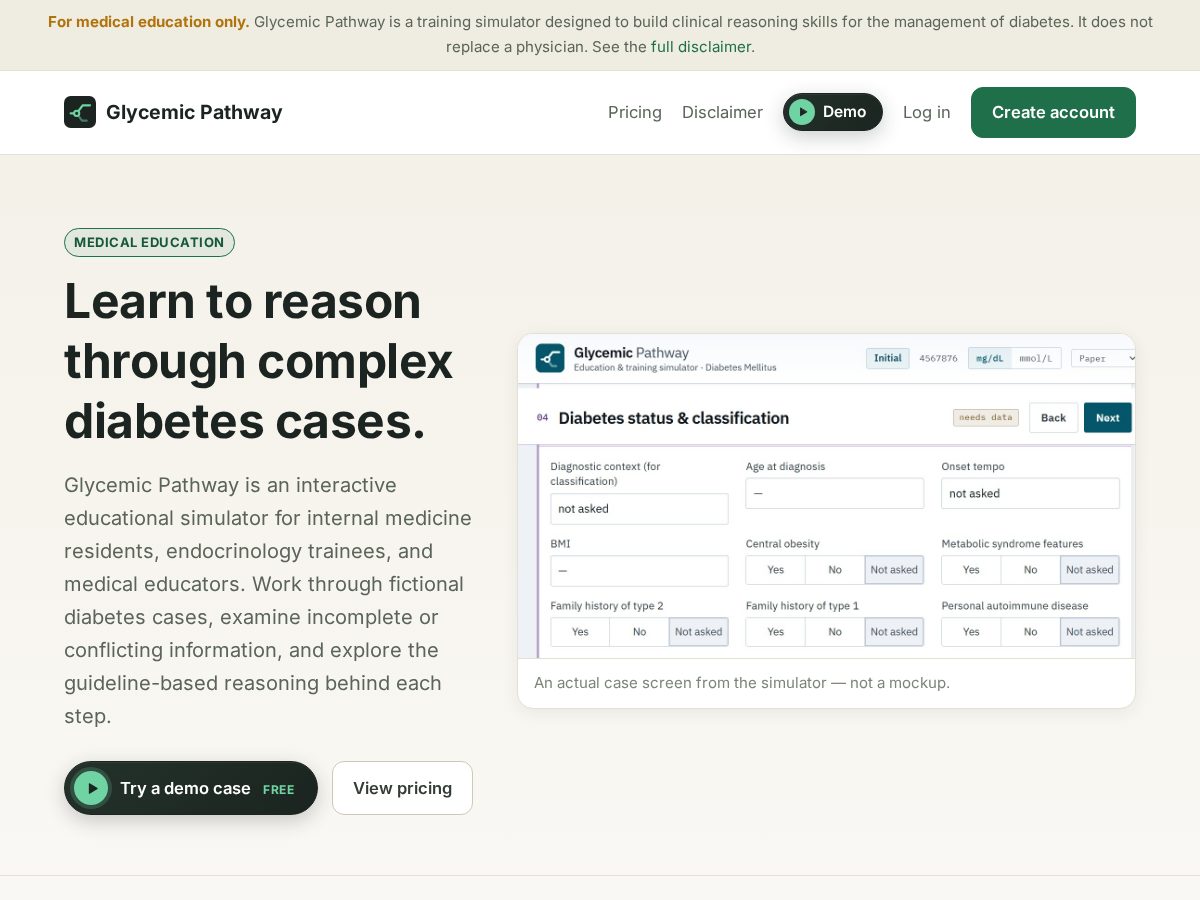
Task: Click the Glycemic Pathway logo inside simulator preview
Action: point(550,358)
